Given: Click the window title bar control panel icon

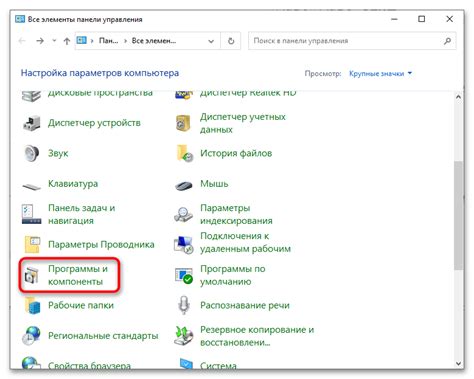Looking at the screenshot, I should (20, 19).
